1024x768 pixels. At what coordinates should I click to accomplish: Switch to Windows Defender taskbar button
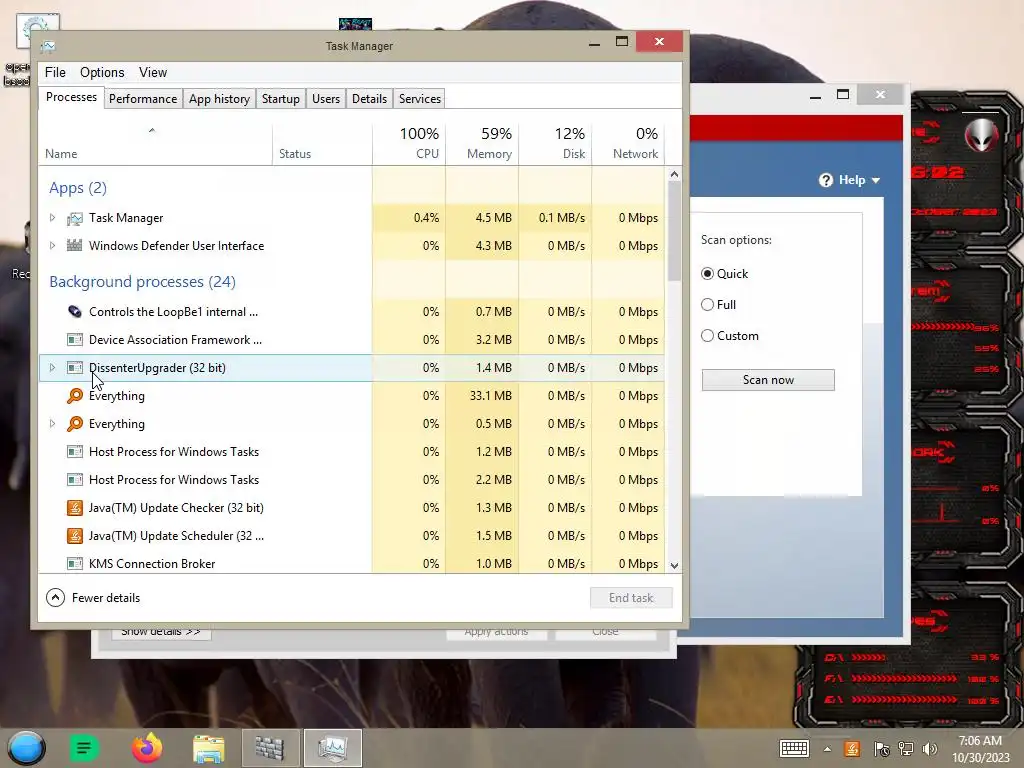[x=270, y=748]
